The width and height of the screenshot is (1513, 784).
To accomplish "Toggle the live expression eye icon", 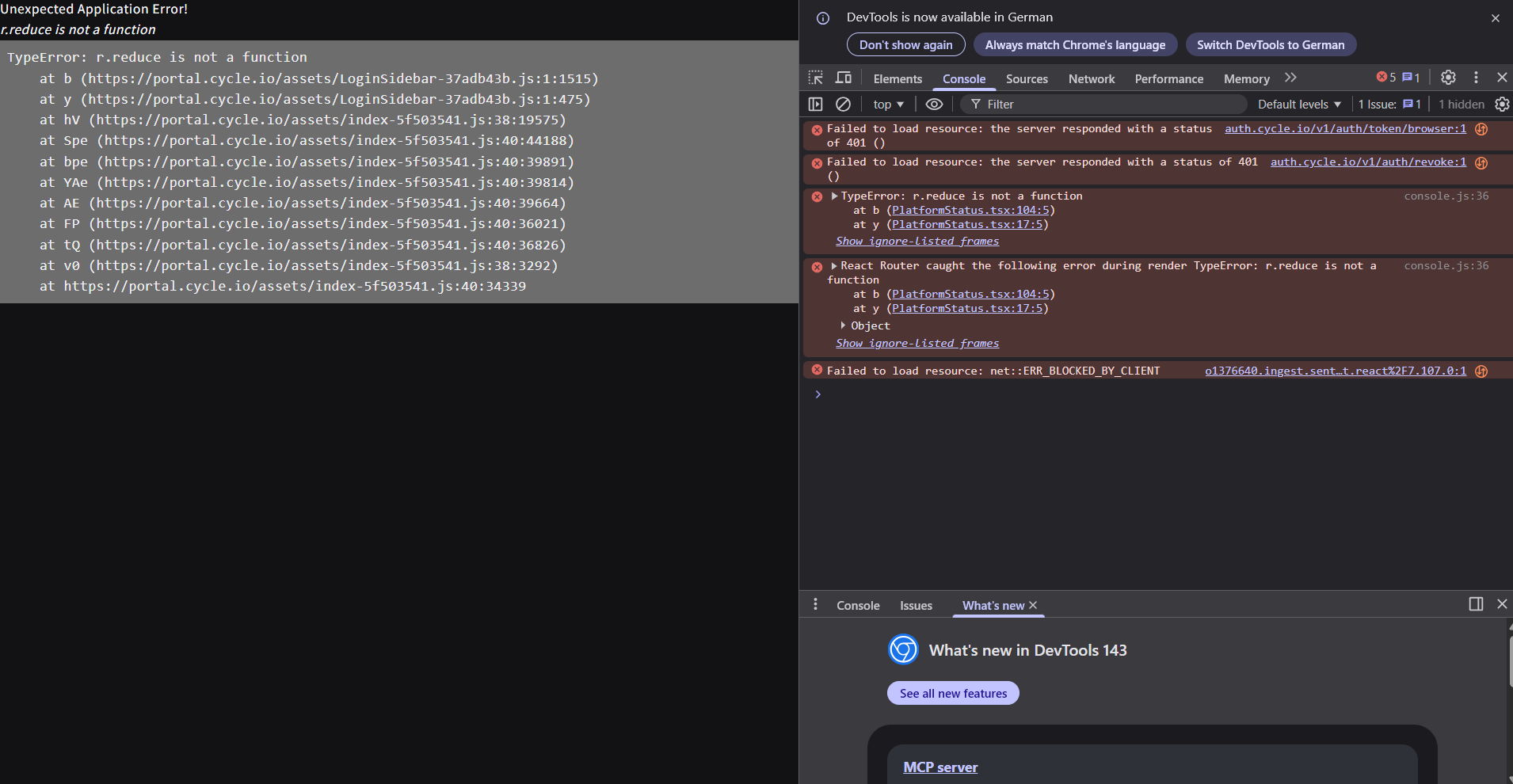I will point(935,105).
